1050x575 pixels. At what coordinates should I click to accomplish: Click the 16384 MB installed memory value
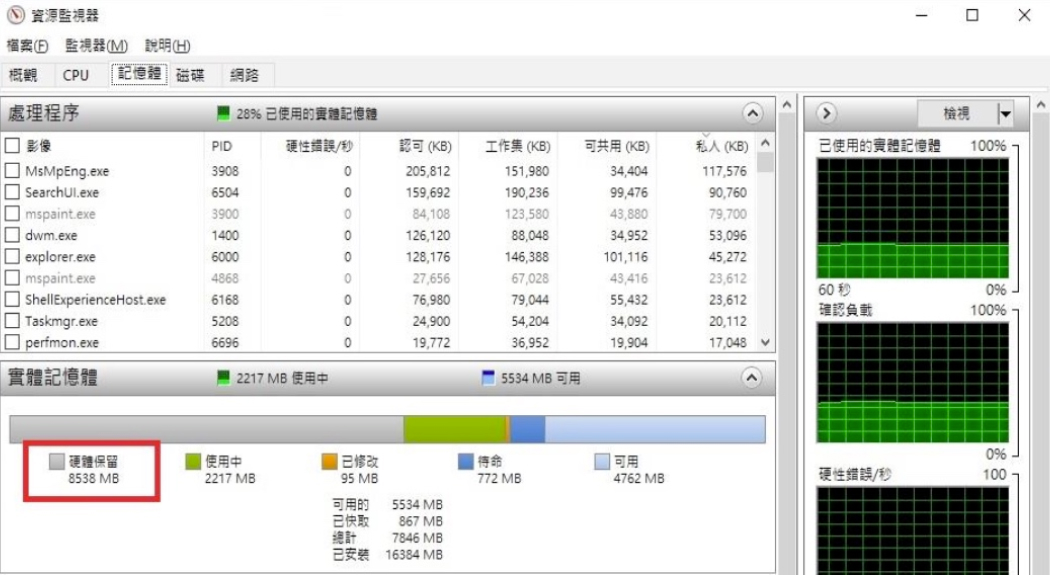[414, 554]
